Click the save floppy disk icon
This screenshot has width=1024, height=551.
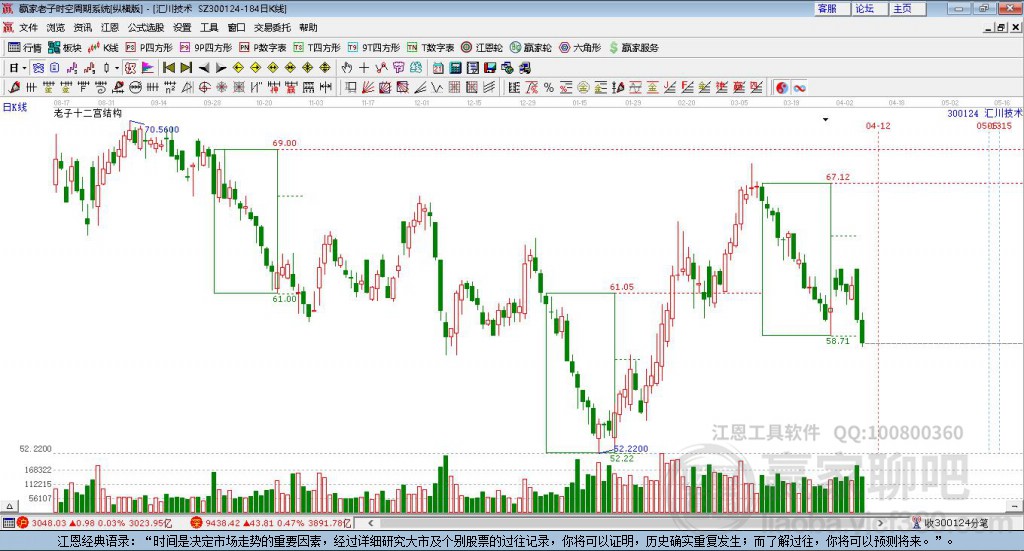tap(490, 68)
